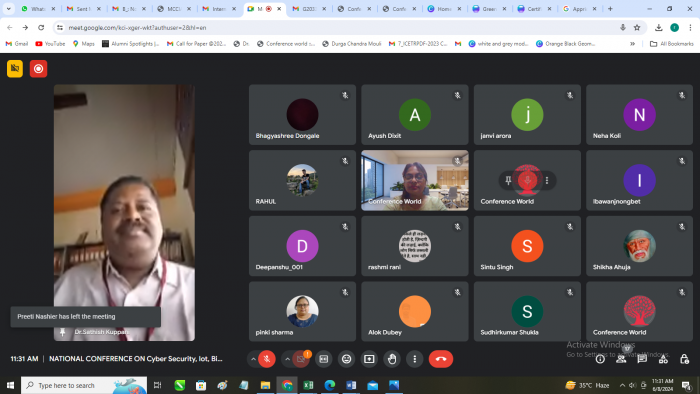Open the host controls lock icon
The height and width of the screenshot is (394, 700).
pyautogui.click(x=684, y=359)
